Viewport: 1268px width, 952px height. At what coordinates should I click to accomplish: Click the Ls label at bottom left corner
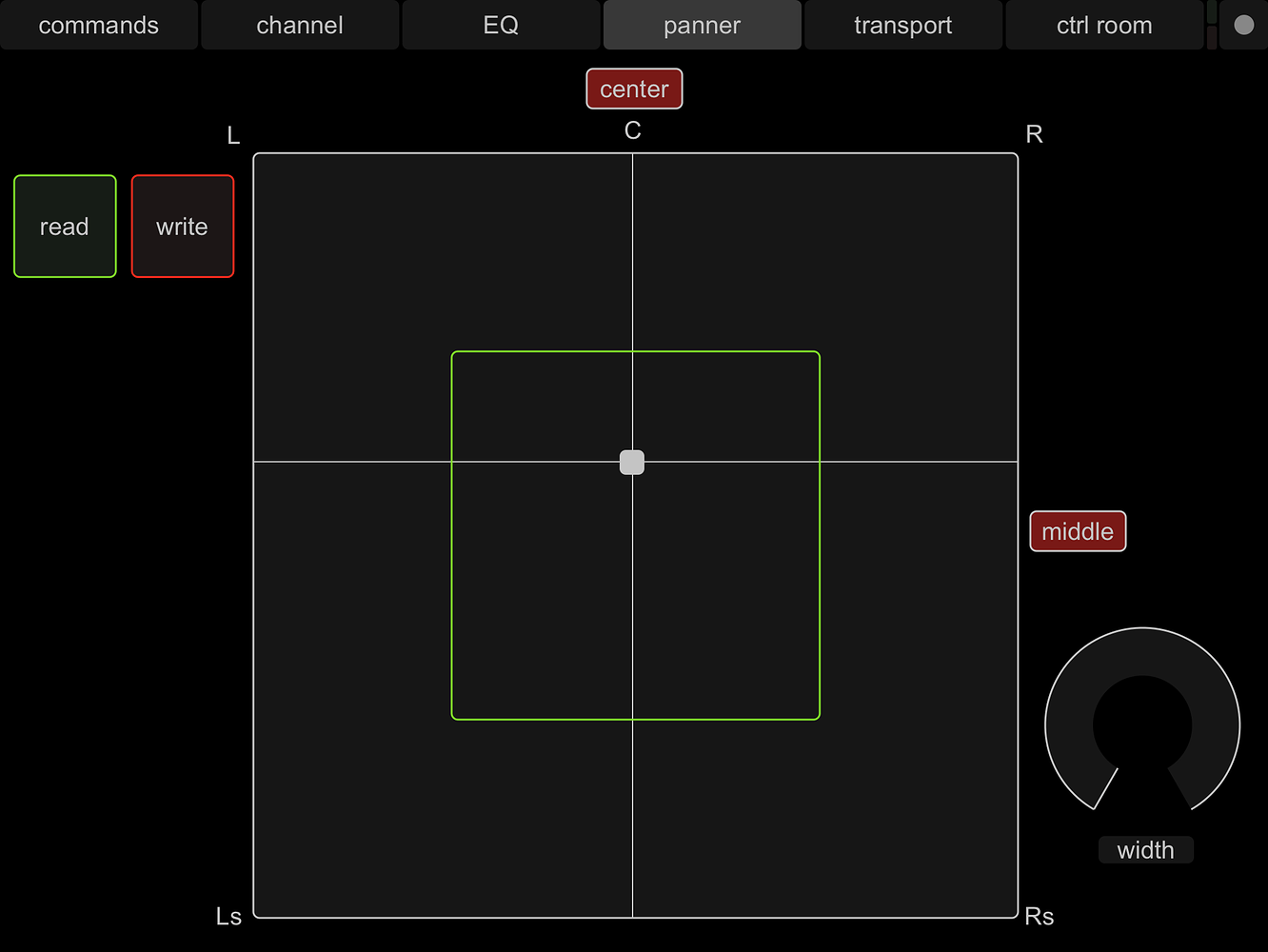click(x=228, y=916)
